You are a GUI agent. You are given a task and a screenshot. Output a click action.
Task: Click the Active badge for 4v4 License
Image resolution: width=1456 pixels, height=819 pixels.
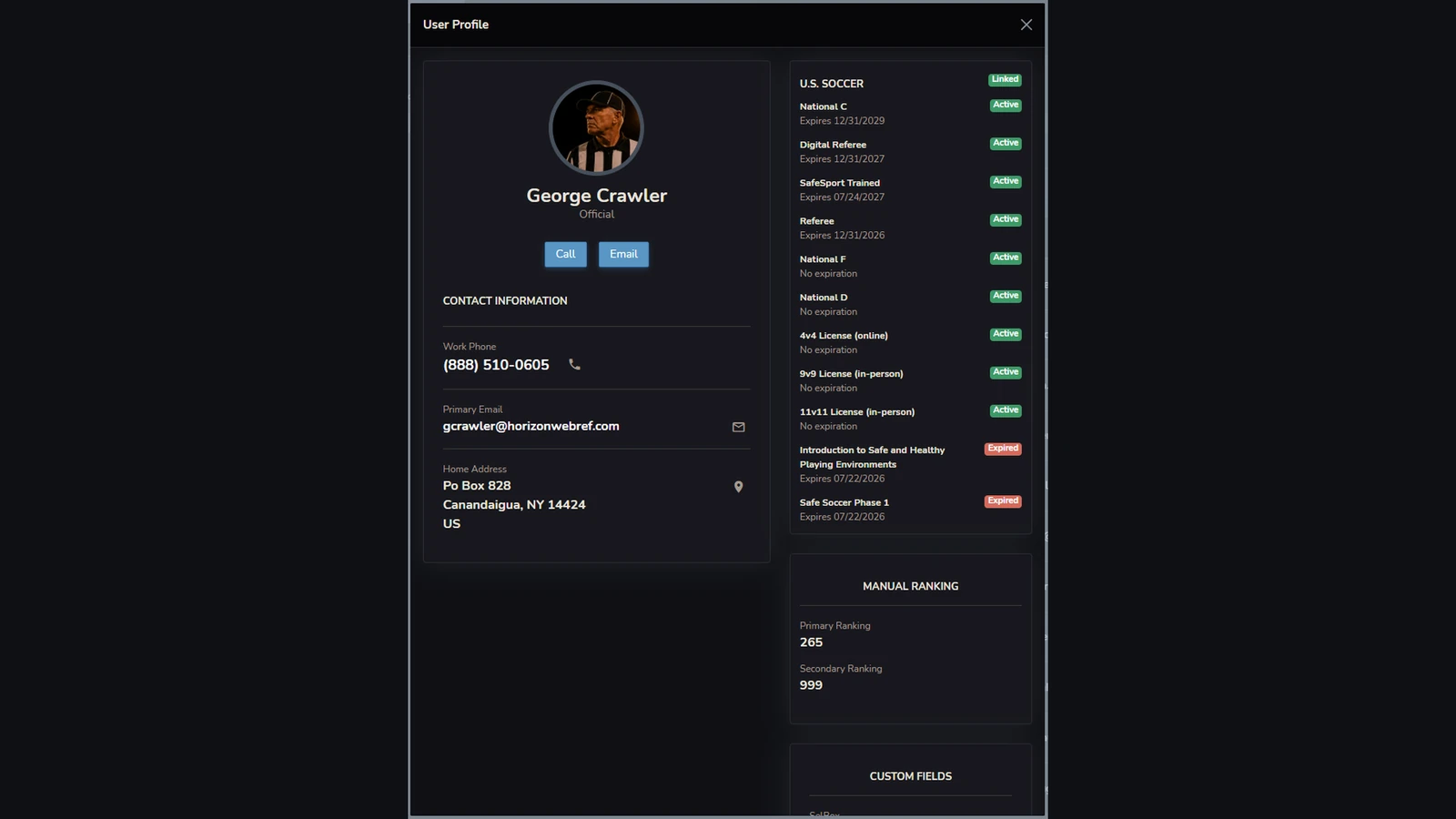(x=1006, y=335)
